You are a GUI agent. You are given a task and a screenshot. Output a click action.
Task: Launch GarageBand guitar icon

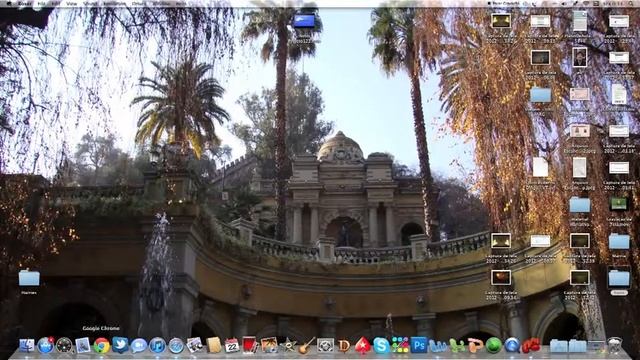tap(307, 345)
